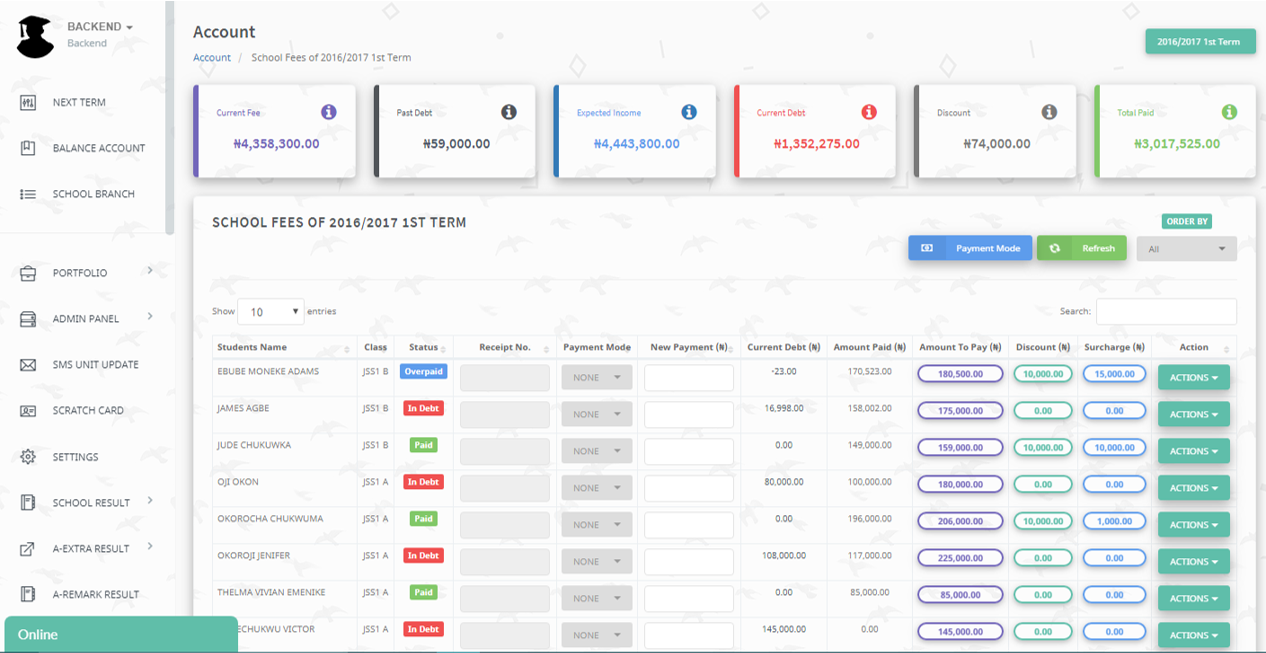The image size is (1266, 653).
Task: Go to School Branch menu item
Action: click(93, 194)
